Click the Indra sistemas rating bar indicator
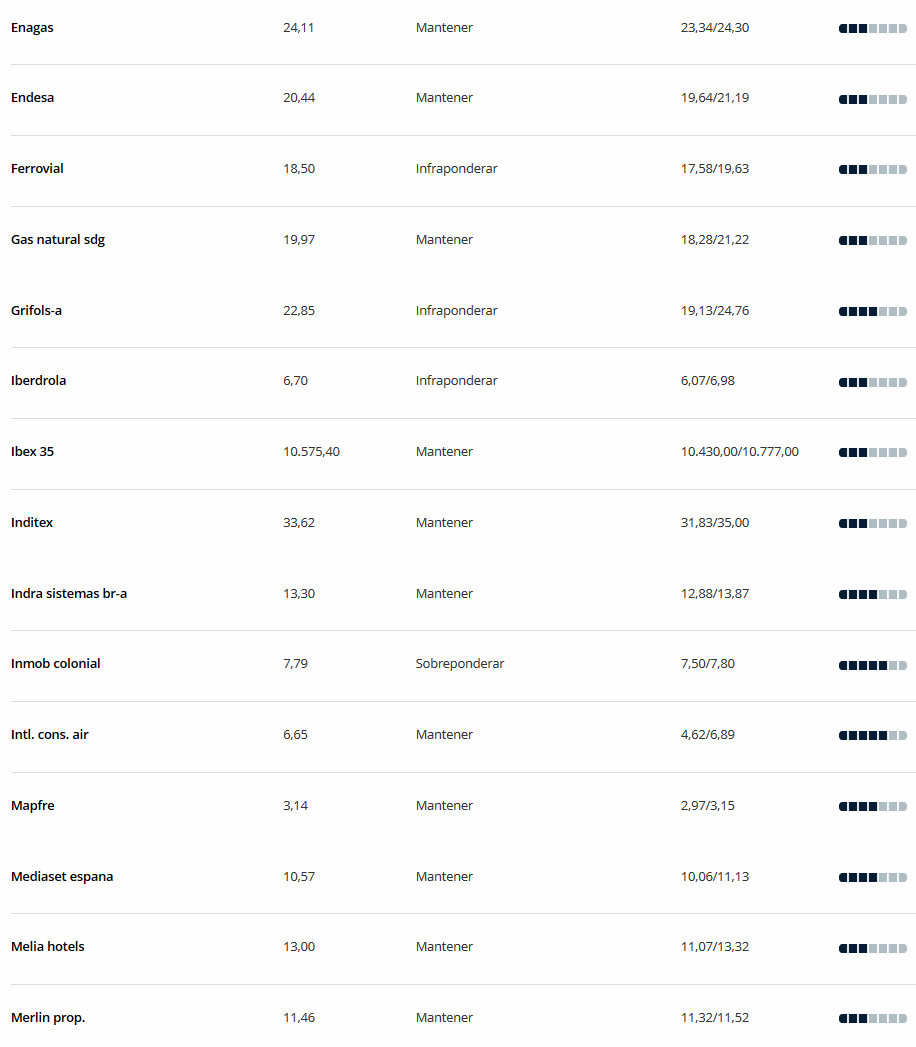This screenshot has width=916, height=1047. pos(873,594)
